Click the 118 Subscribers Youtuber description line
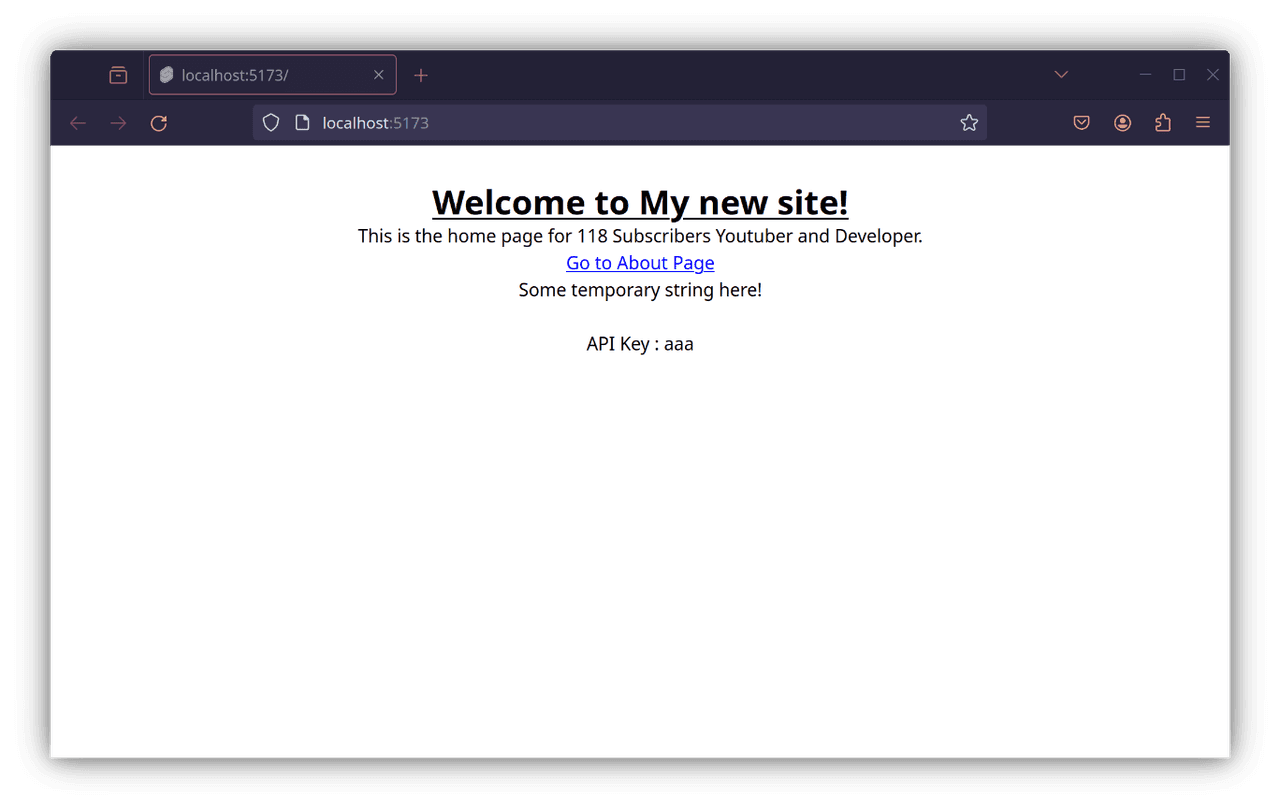This screenshot has height=808, width=1280. (x=640, y=236)
